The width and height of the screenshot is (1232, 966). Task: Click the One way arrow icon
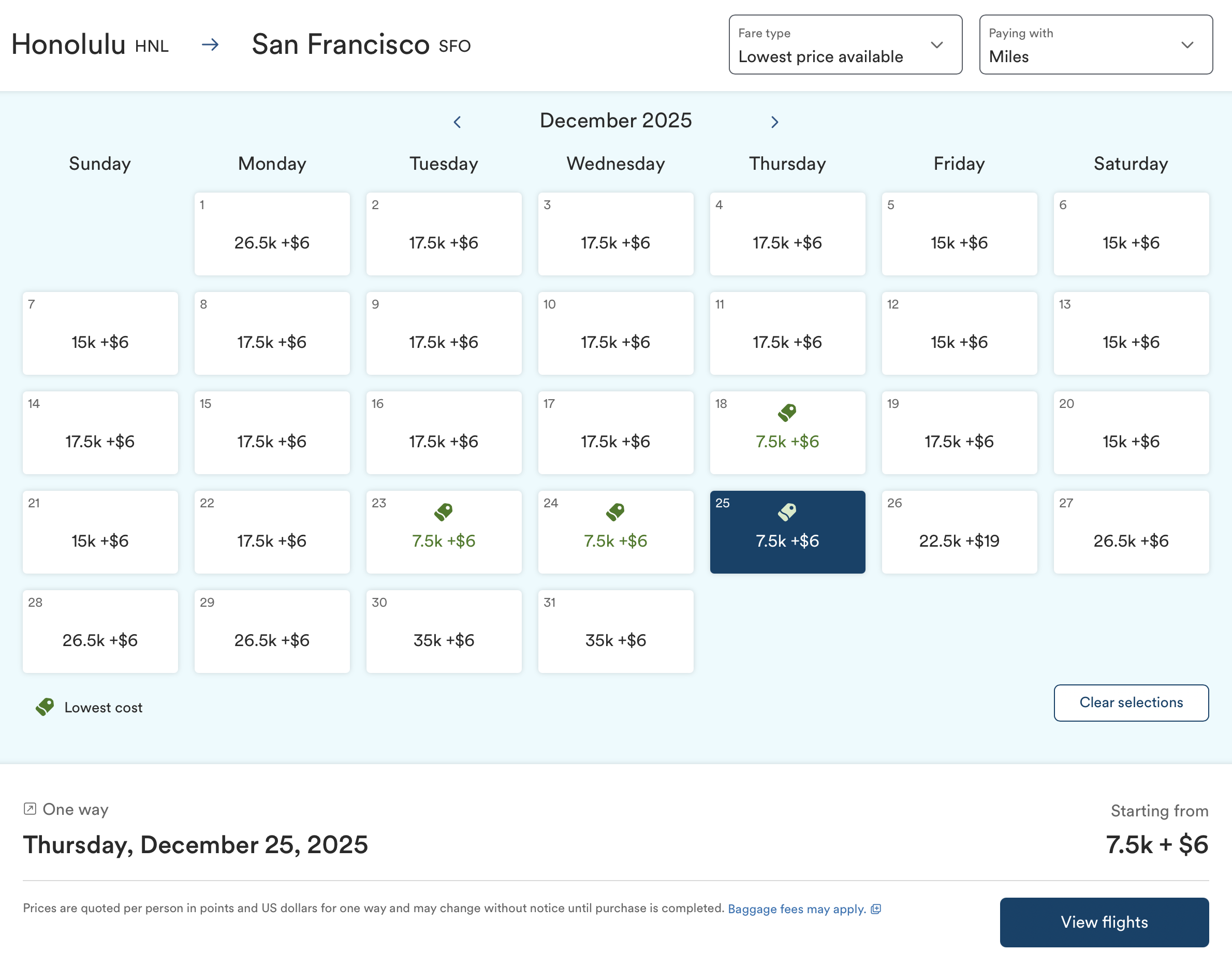click(x=30, y=809)
